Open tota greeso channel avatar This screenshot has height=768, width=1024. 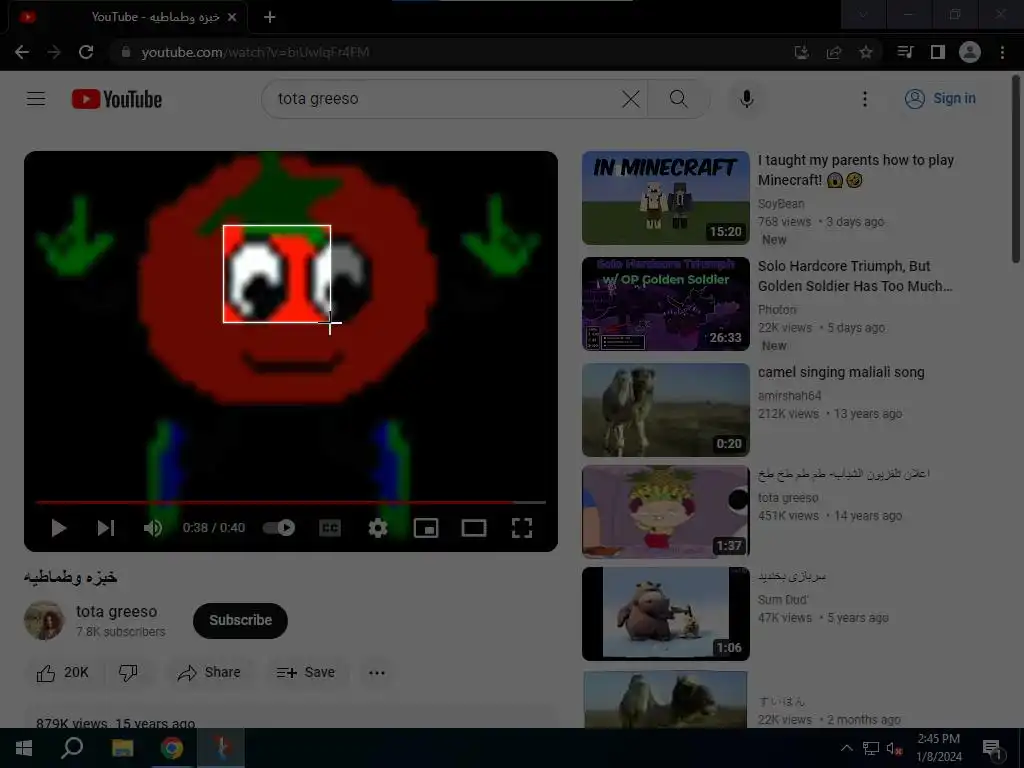[x=44, y=620]
